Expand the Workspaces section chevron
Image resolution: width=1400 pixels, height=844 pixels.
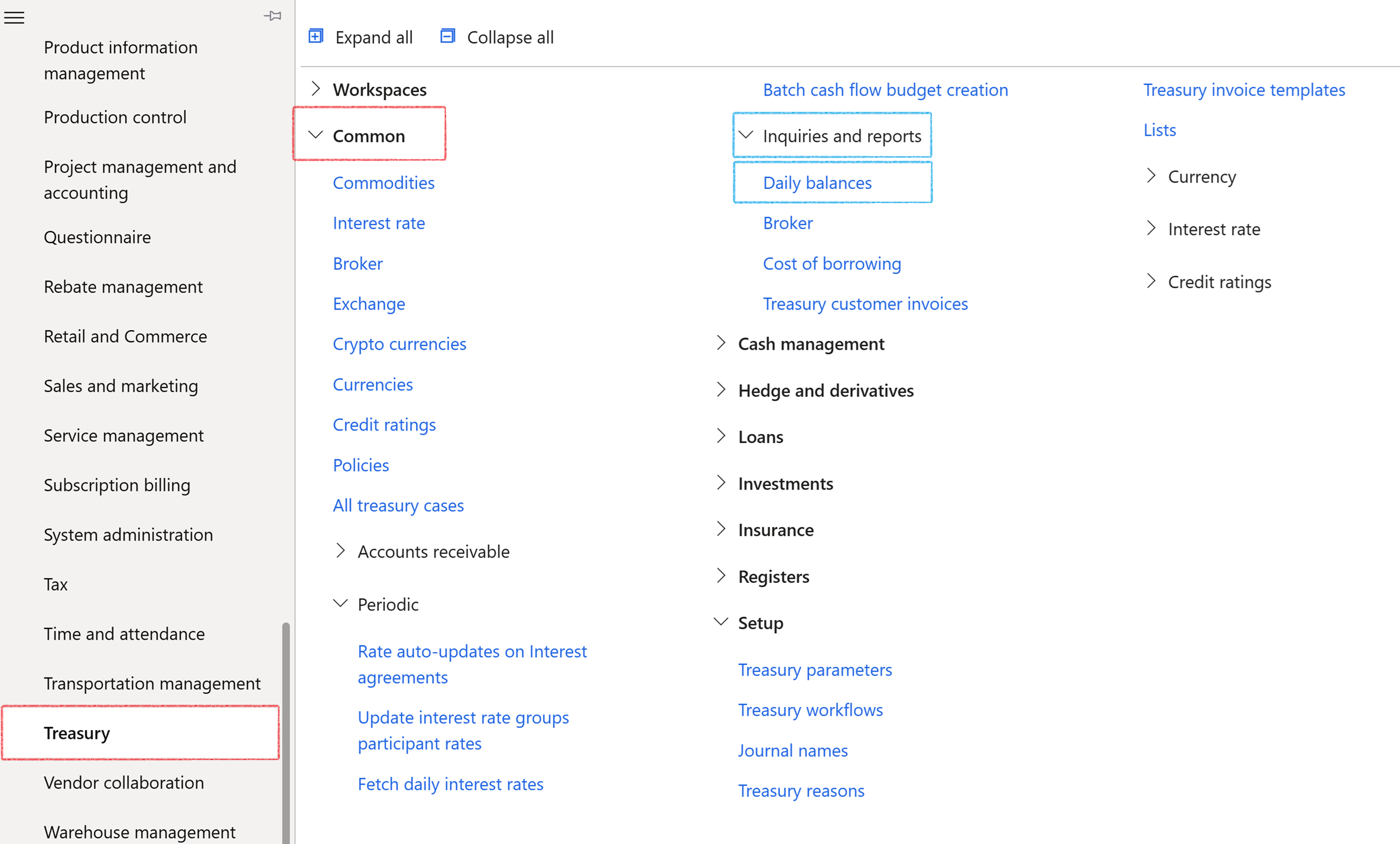pyautogui.click(x=316, y=89)
